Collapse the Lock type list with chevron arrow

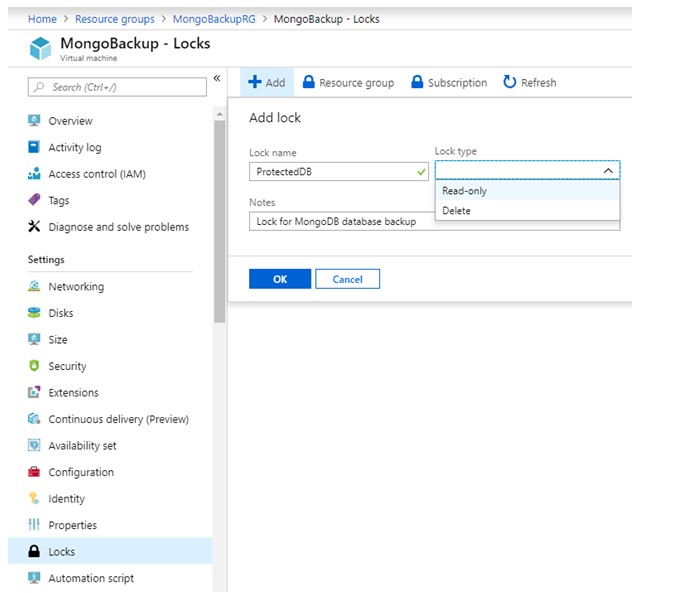click(608, 170)
